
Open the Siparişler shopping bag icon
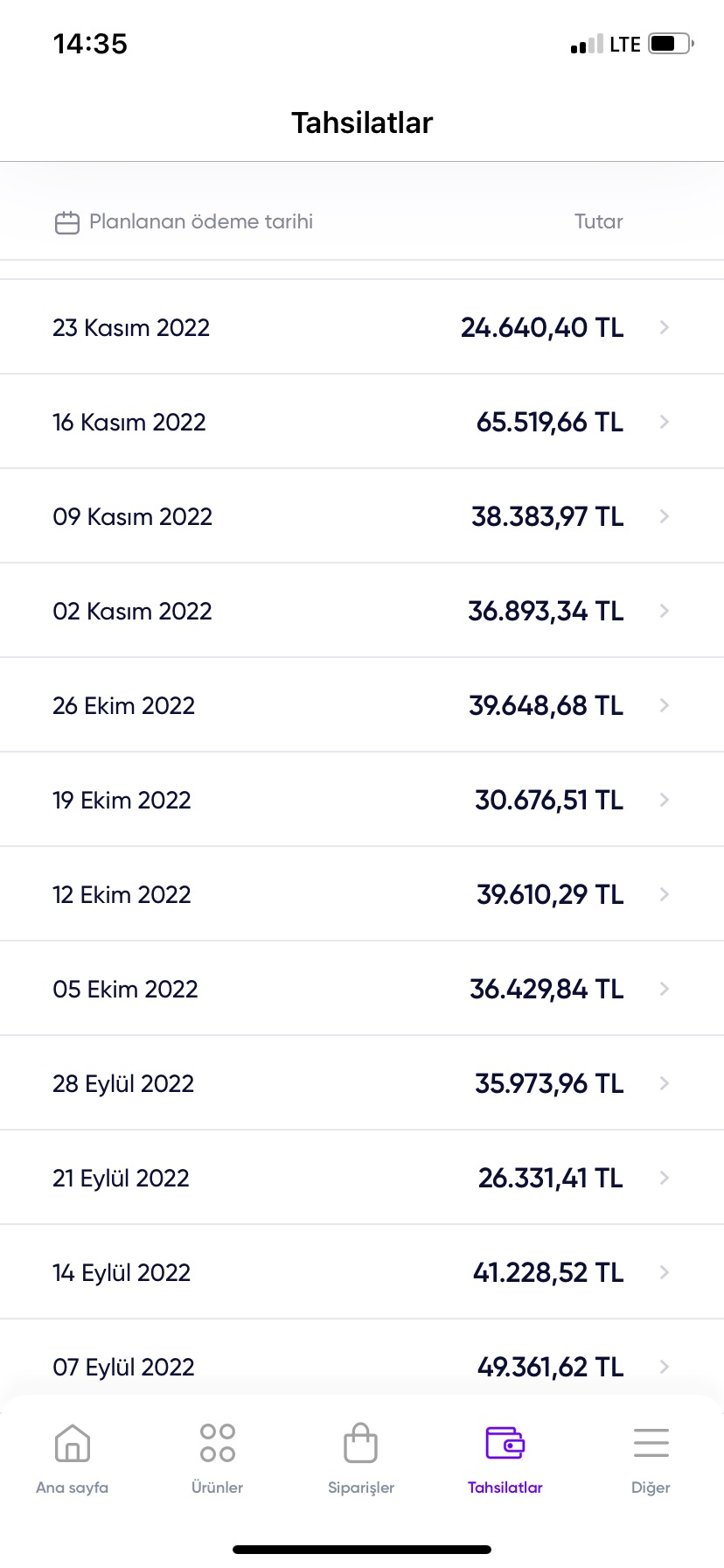[x=361, y=1443]
